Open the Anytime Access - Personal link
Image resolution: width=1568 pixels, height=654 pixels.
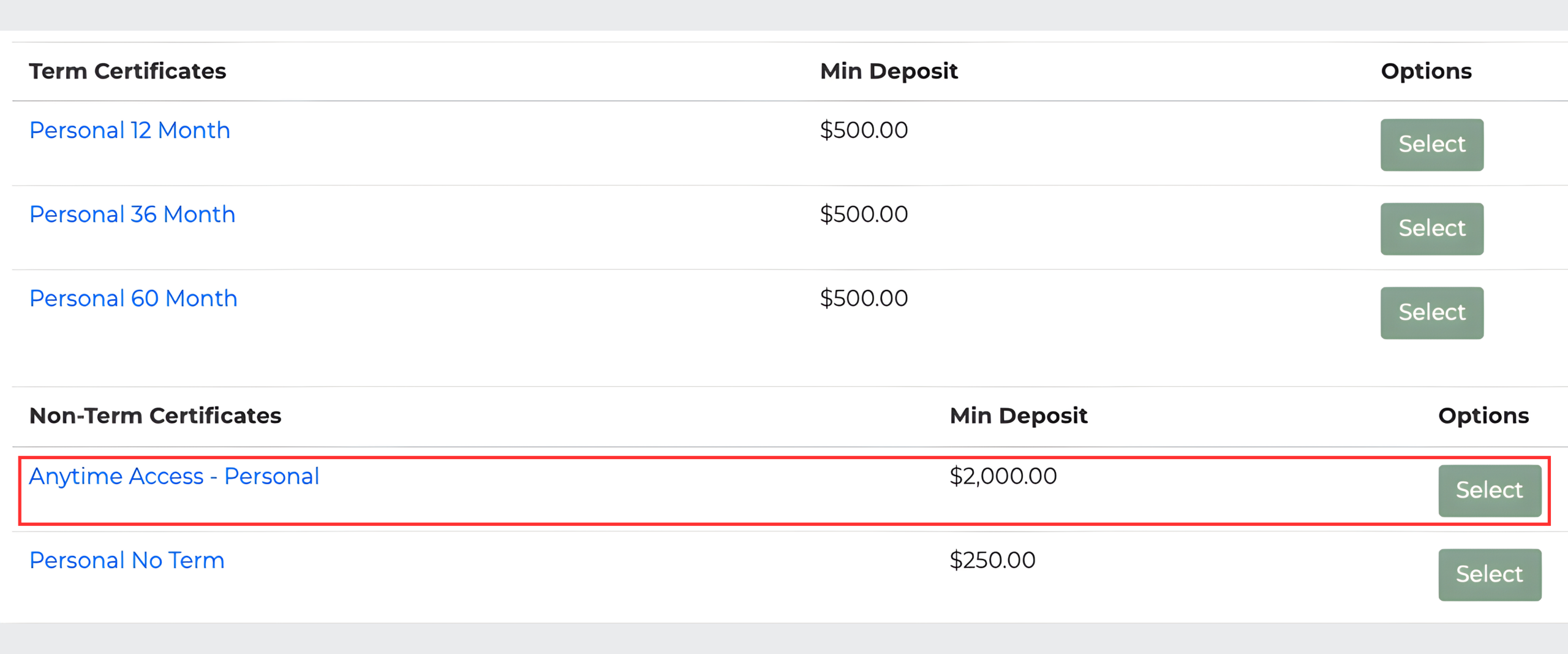click(x=174, y=476)
